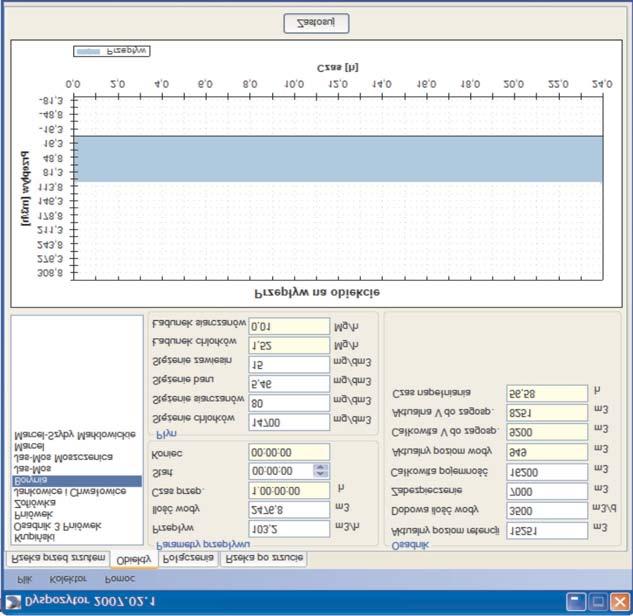Switch to the Rzeka przed zrzutem tab
Screen dimensions: 633x616
click(x=58, y=559)
